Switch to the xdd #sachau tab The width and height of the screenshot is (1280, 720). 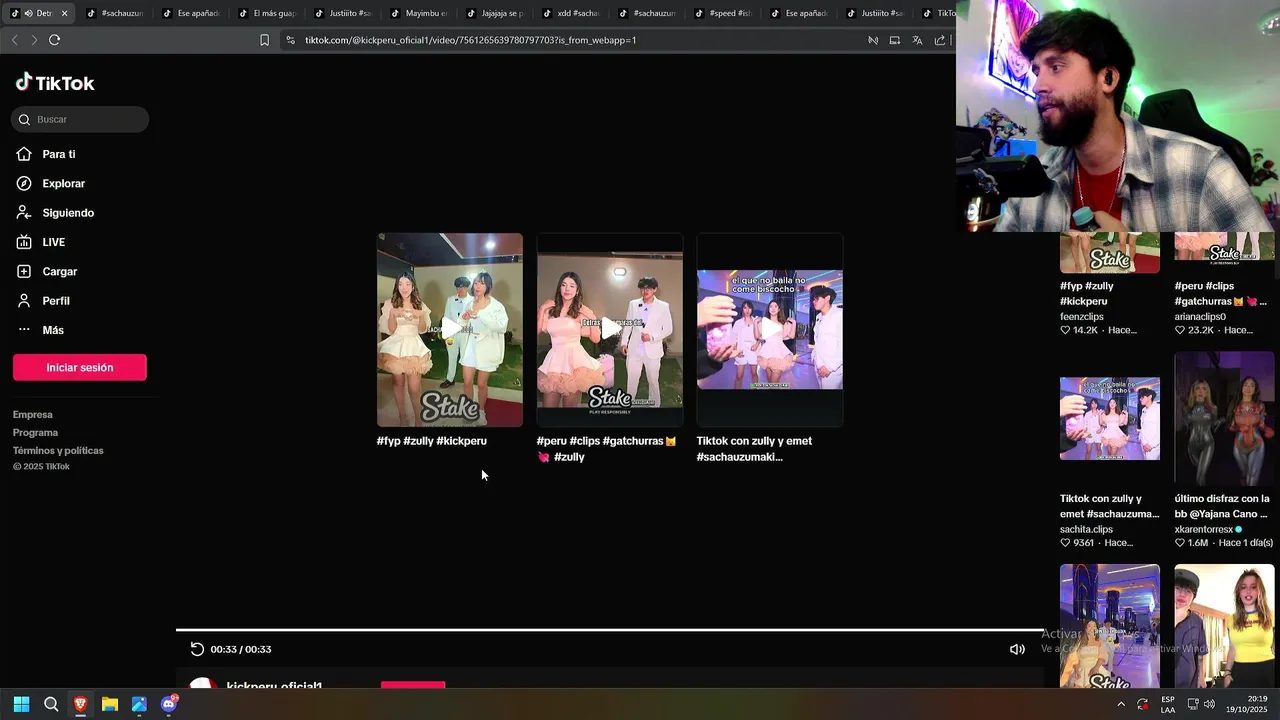[x=571, y=14]
